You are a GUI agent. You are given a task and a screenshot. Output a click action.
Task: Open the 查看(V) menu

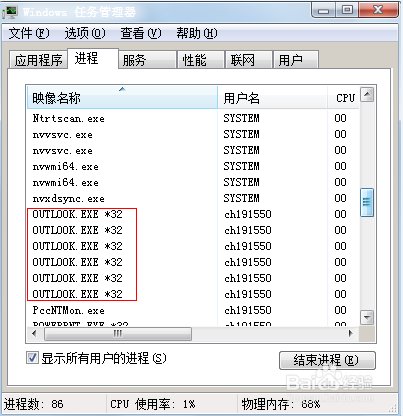tap(141, 33)
